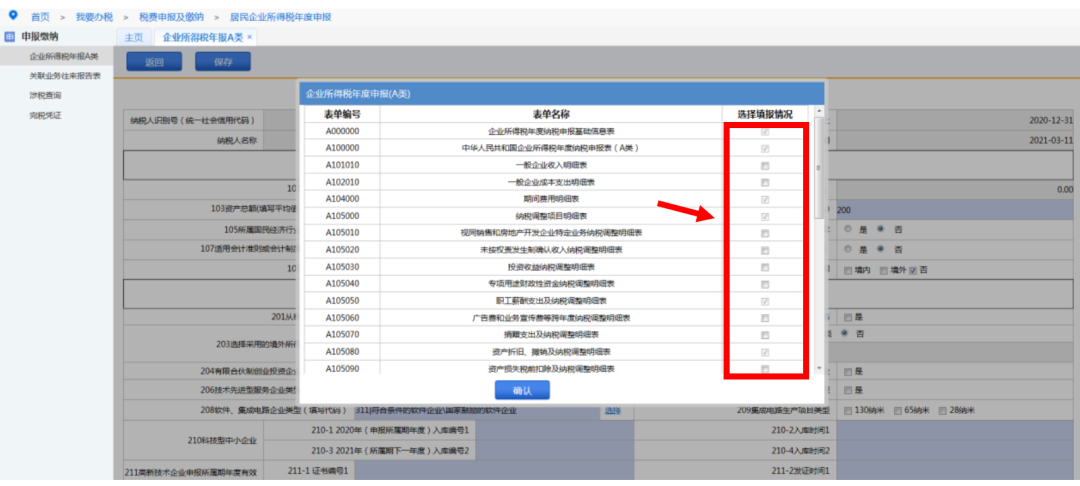Click the 申报缴纳 panel icon
1080x486 pixels.
(10, 36)
